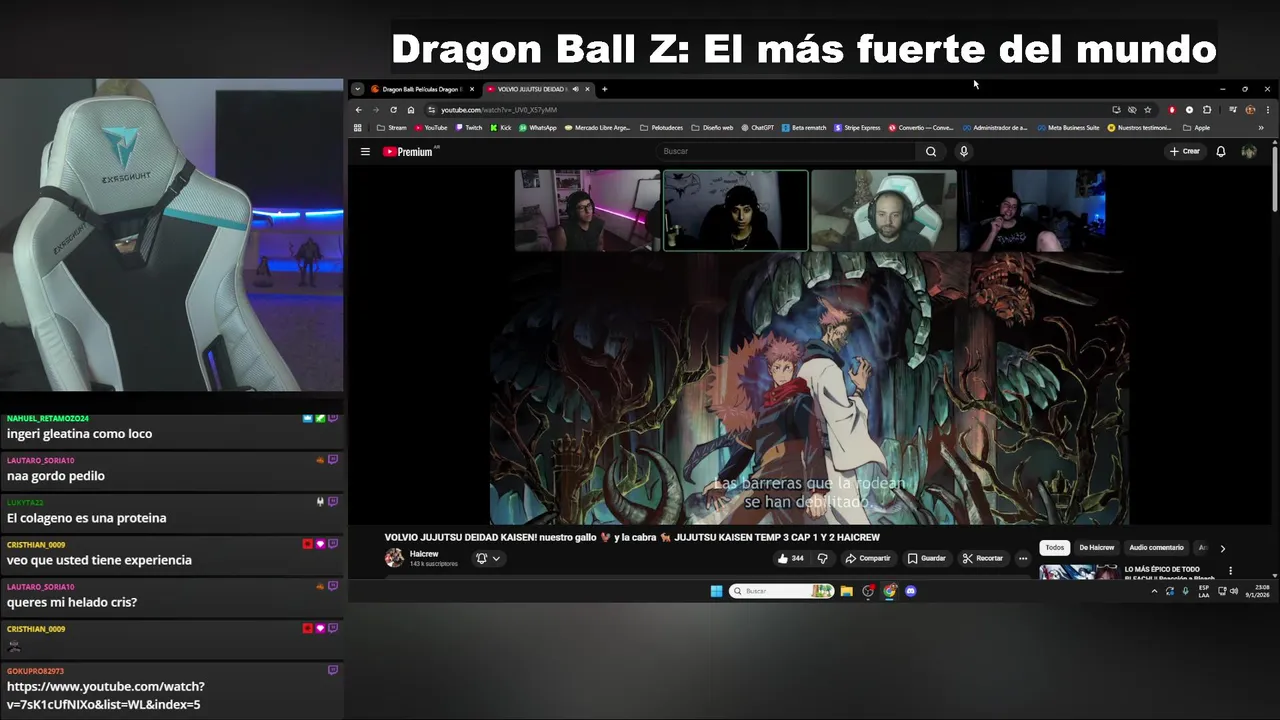Show more bookmarks overflow chevron

point(1261,128)
